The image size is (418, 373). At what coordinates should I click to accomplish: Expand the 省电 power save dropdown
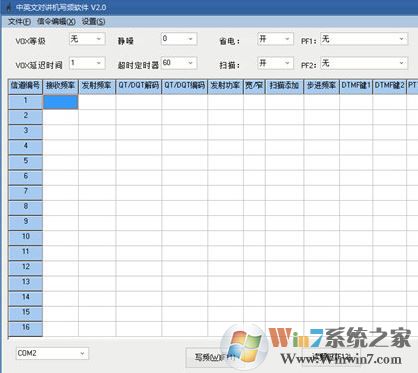coord(275,39)
